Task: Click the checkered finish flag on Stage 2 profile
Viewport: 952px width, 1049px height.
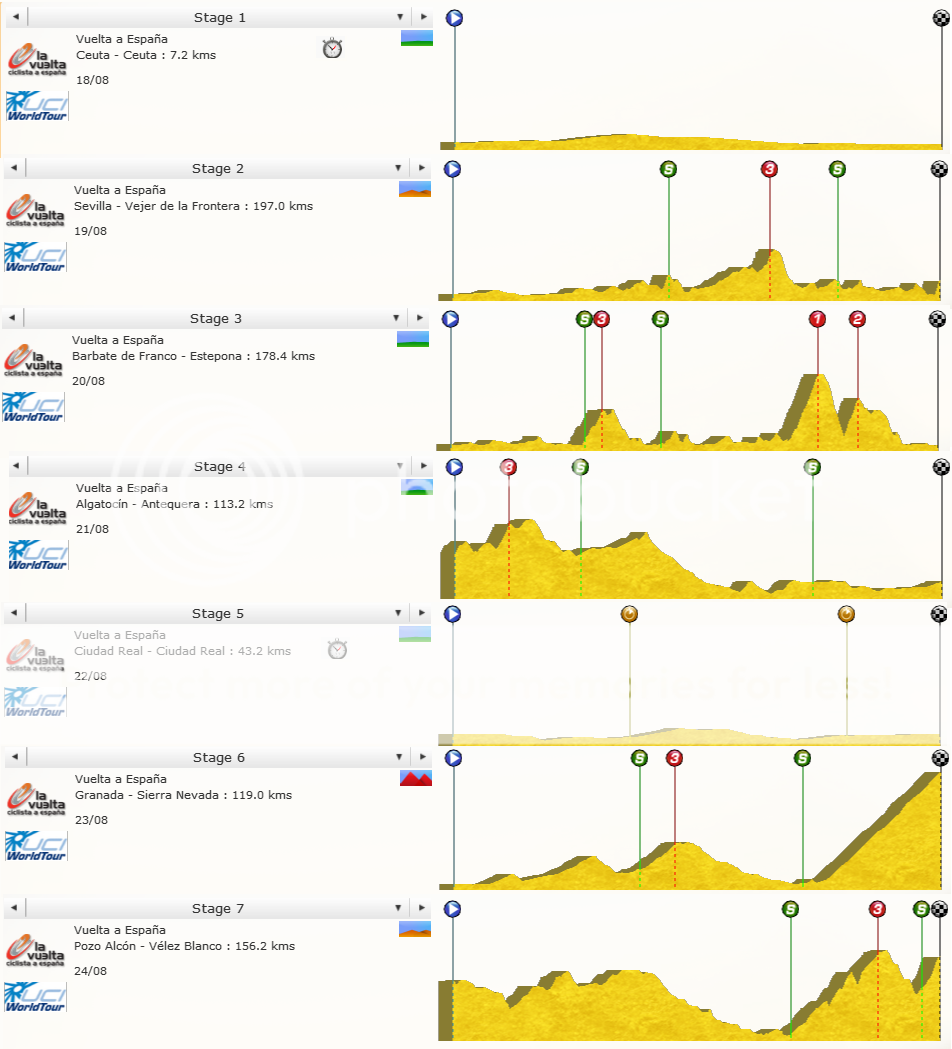Action: 936,169
